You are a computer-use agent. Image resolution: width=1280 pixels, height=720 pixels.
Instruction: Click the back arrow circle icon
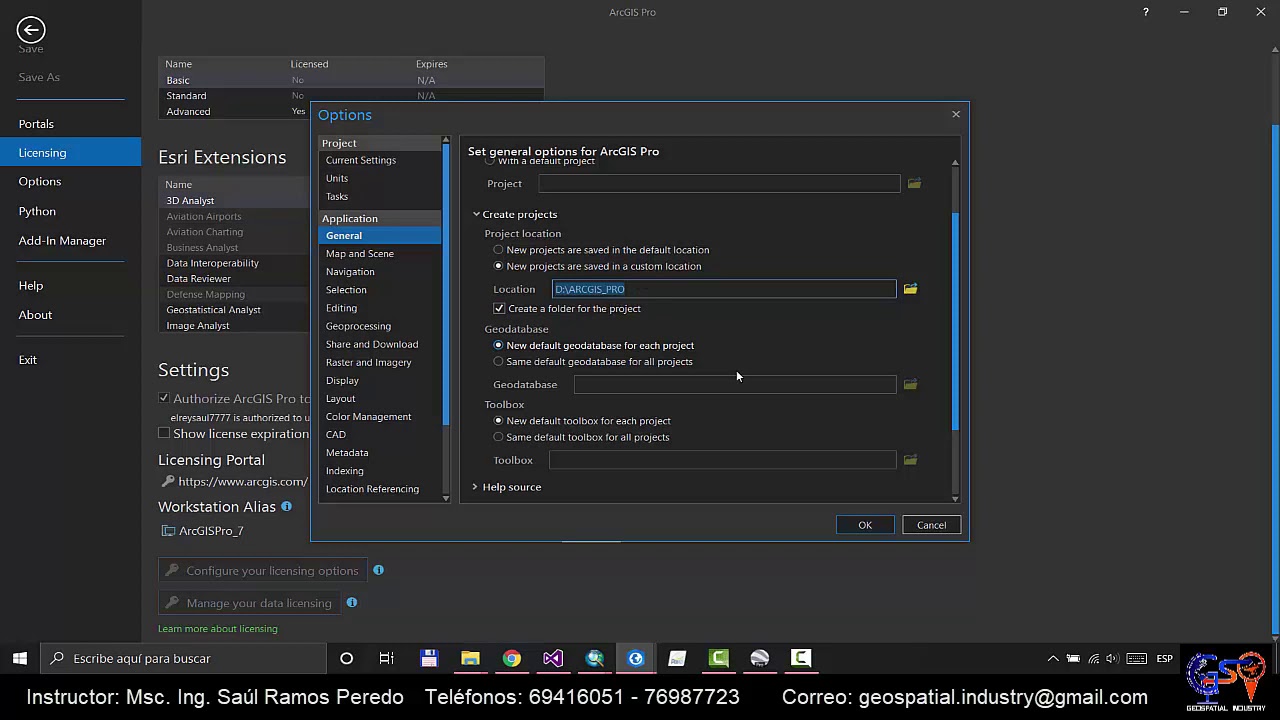[x=31, y=30]
